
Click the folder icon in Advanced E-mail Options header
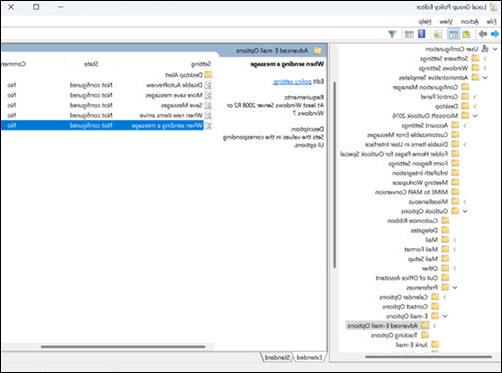(318, 51)
